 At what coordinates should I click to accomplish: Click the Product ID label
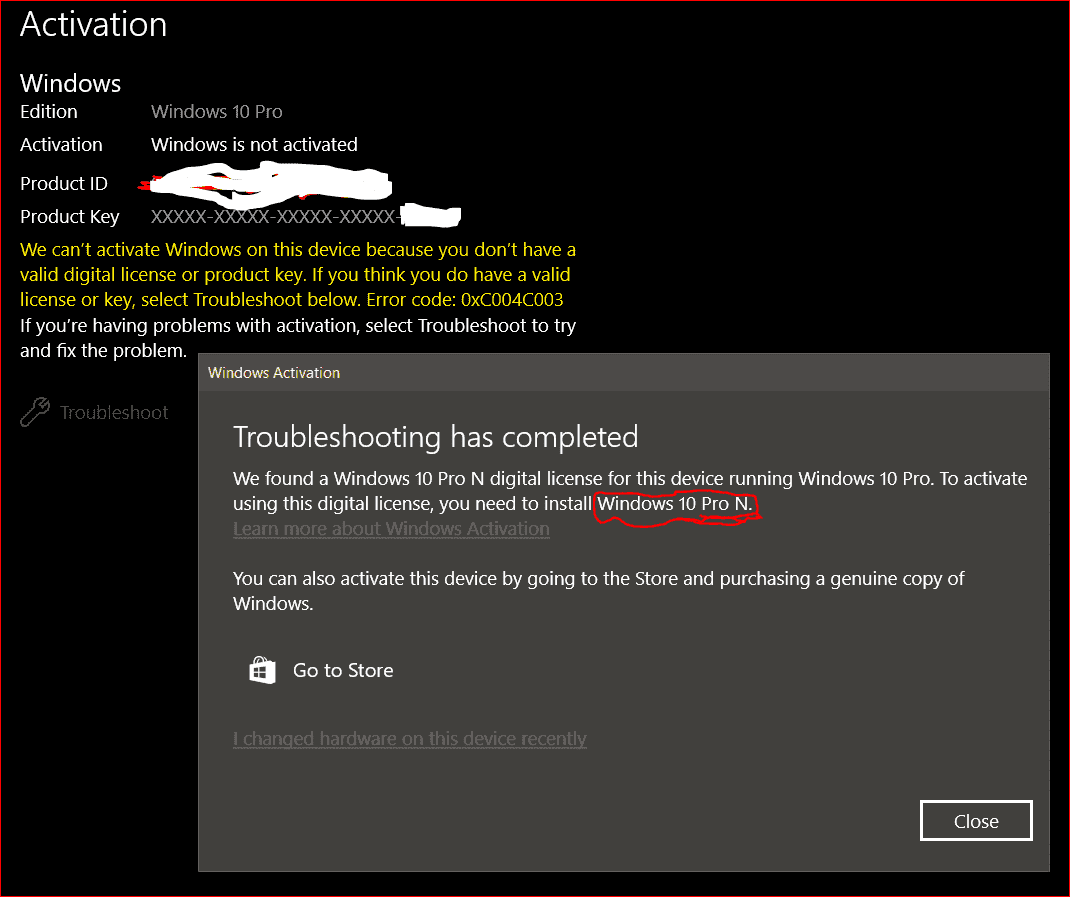pyautogui.click(x=63, y=184)
